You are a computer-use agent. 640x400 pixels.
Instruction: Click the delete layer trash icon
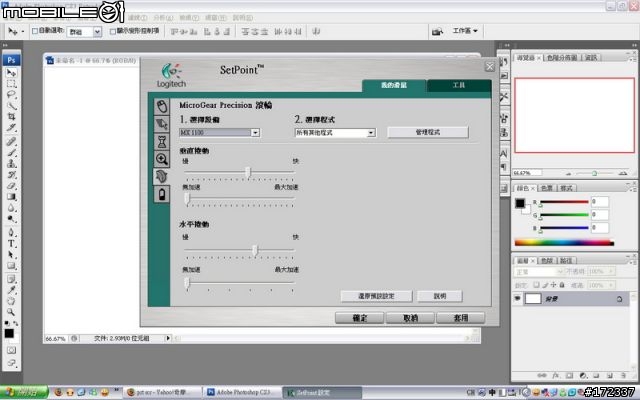click(623, 375)
